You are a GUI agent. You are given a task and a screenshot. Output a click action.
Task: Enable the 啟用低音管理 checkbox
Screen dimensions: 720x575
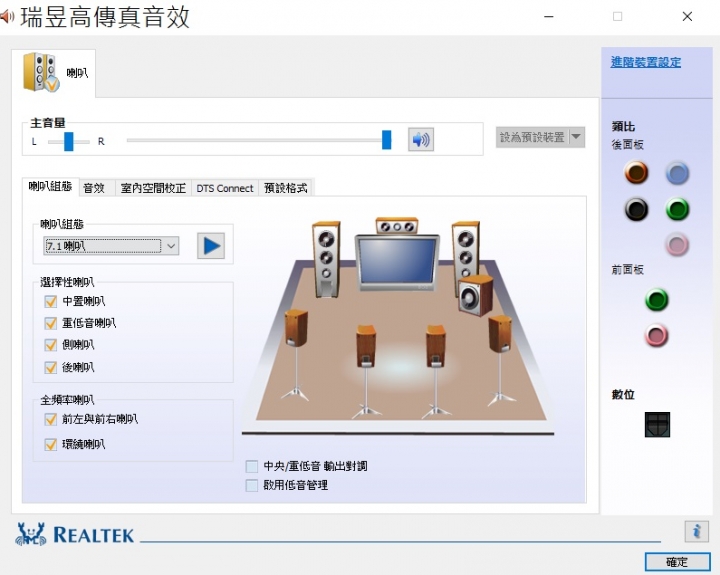coord(252,485)
